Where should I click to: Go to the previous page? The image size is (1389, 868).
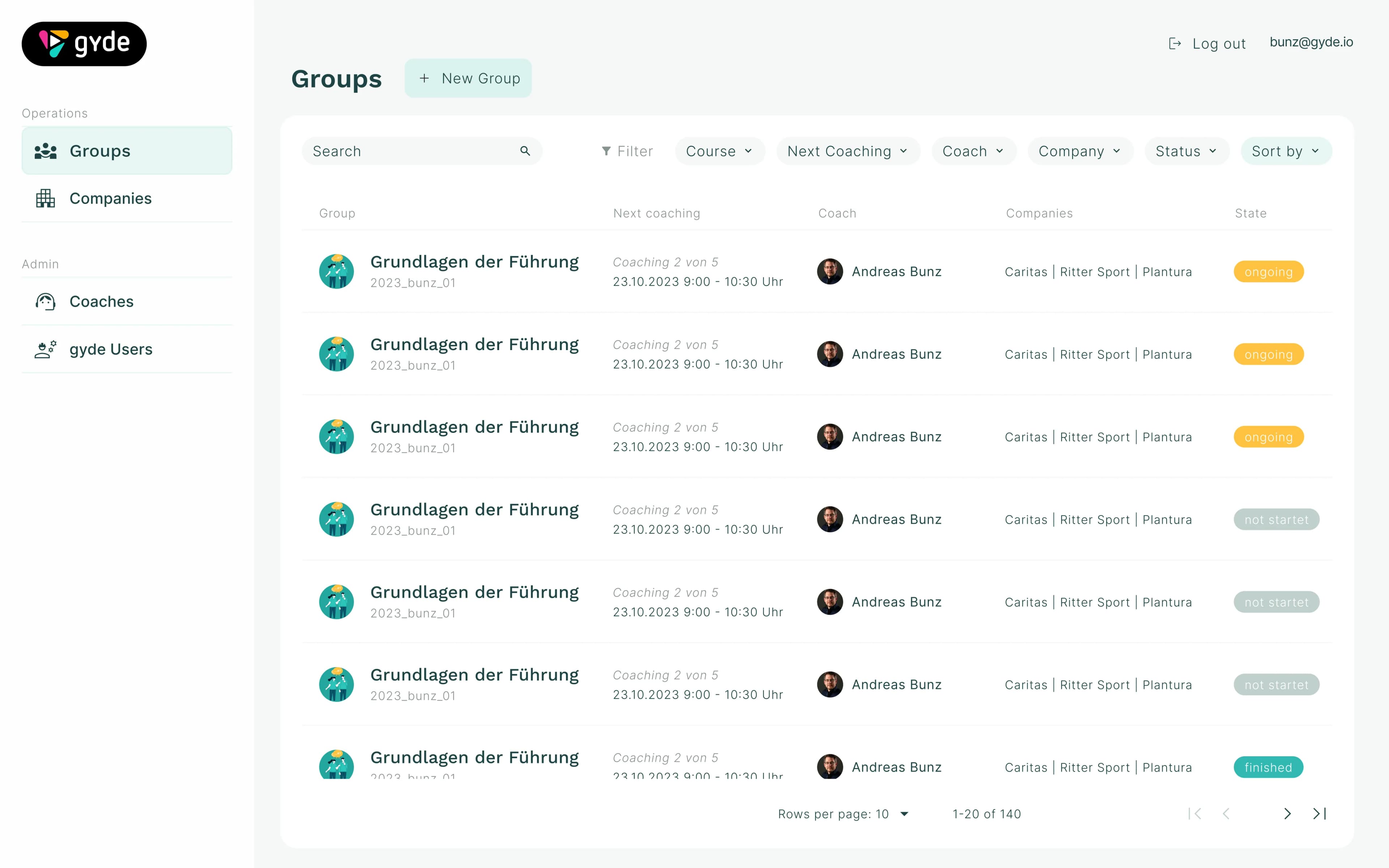pos(1226,813)
